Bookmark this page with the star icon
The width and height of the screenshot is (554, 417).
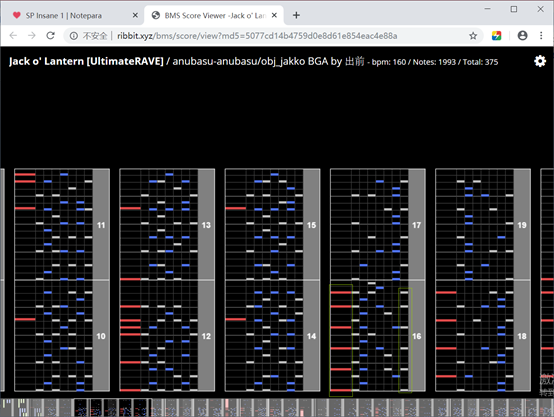[x=473, y=36]
